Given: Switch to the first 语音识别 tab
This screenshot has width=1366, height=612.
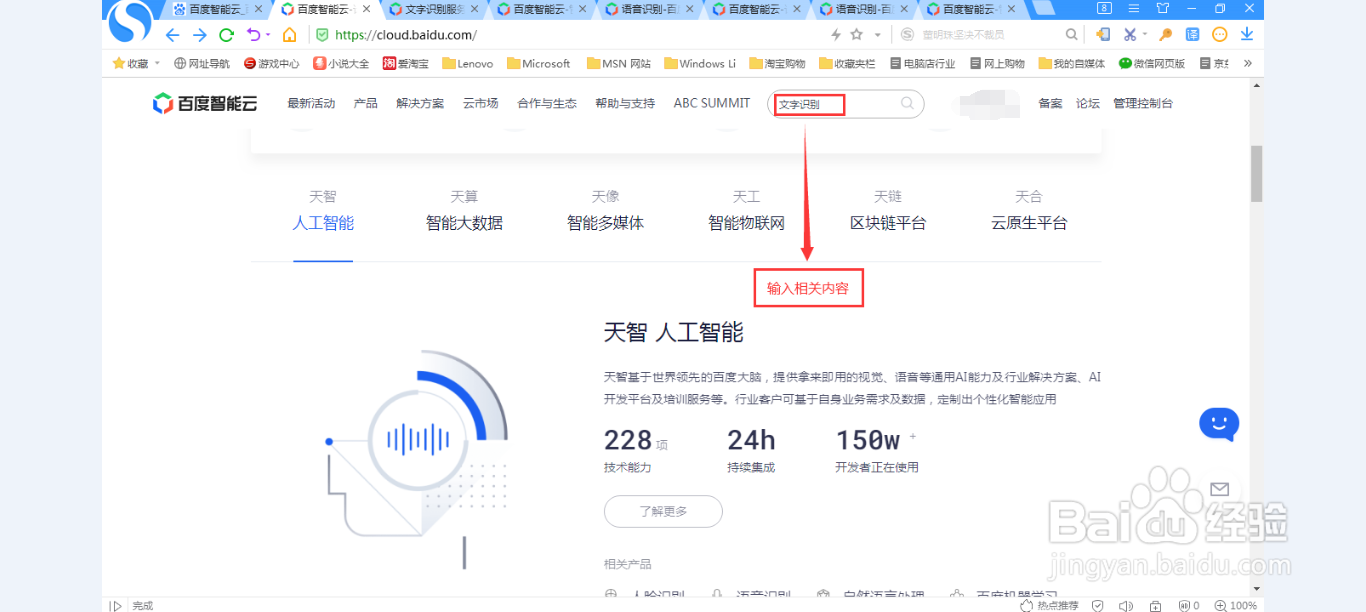Looking at the screenshot, I should point(650,9).
